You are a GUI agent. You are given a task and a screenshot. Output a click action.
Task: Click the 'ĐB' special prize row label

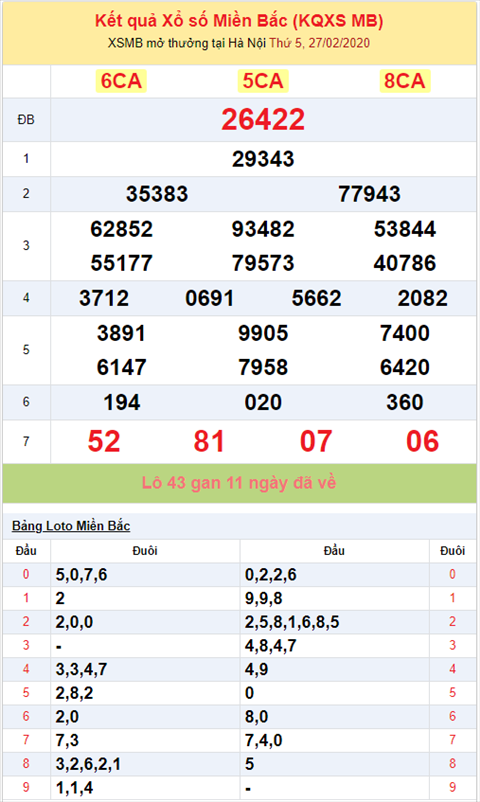(x=26, y=120)
